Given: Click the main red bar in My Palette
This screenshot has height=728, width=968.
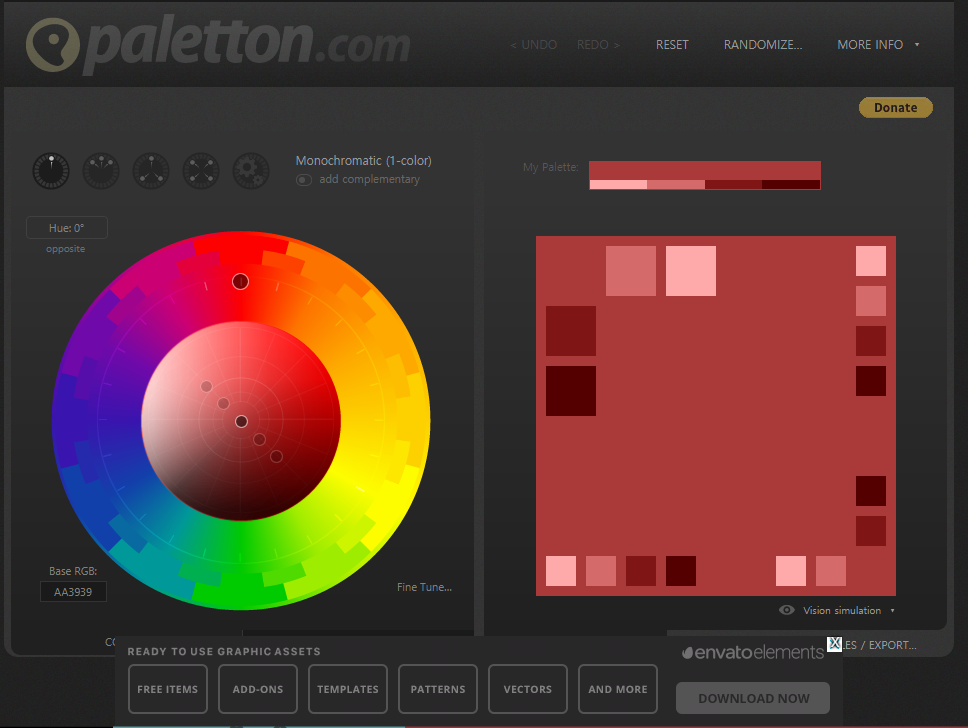Looking at the screenshot, I should [705, 170].
